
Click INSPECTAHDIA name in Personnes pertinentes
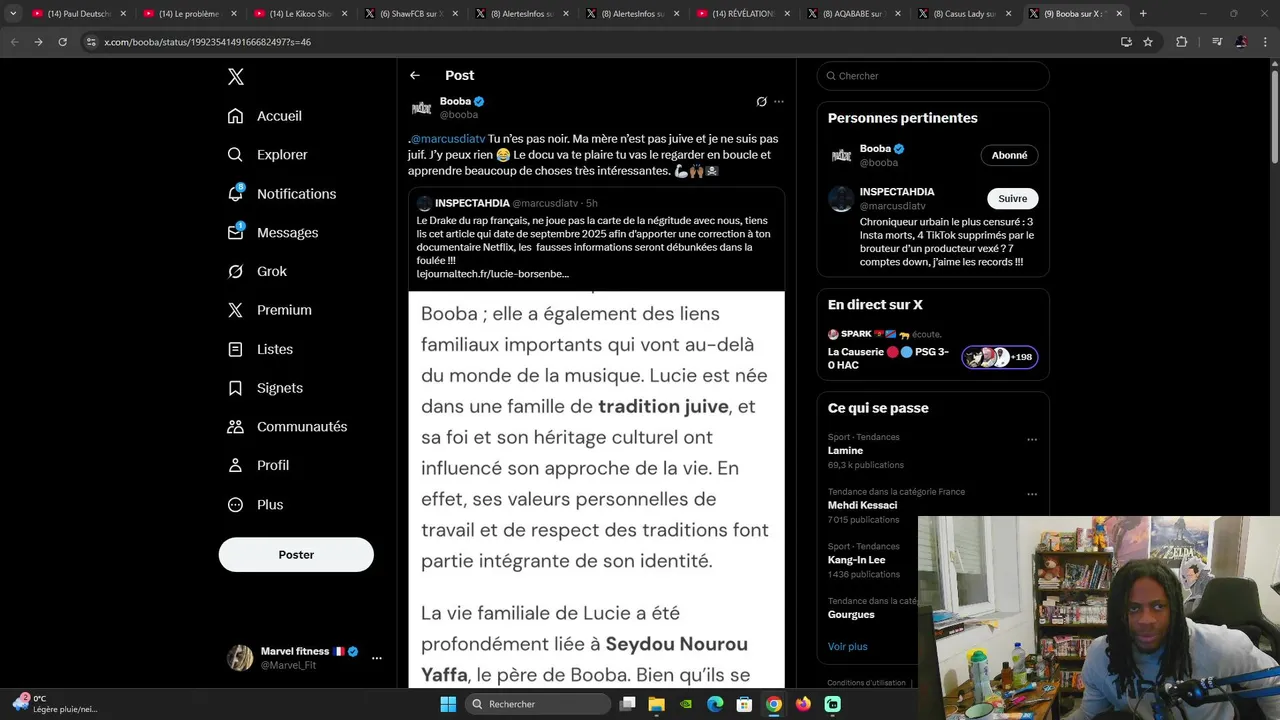coord(897,192)
